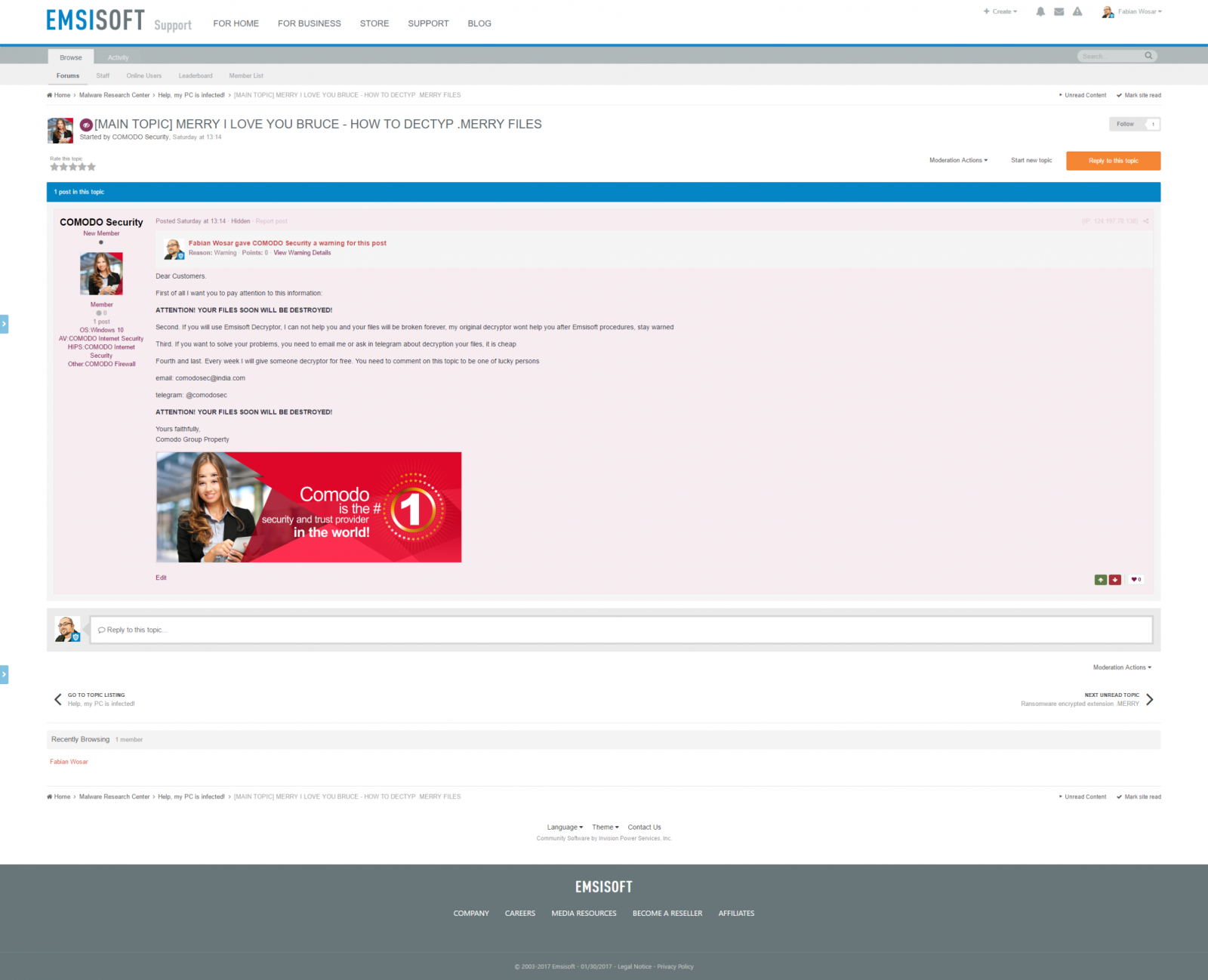Open the upper left sidebar toggle arrow

point(4,323)
